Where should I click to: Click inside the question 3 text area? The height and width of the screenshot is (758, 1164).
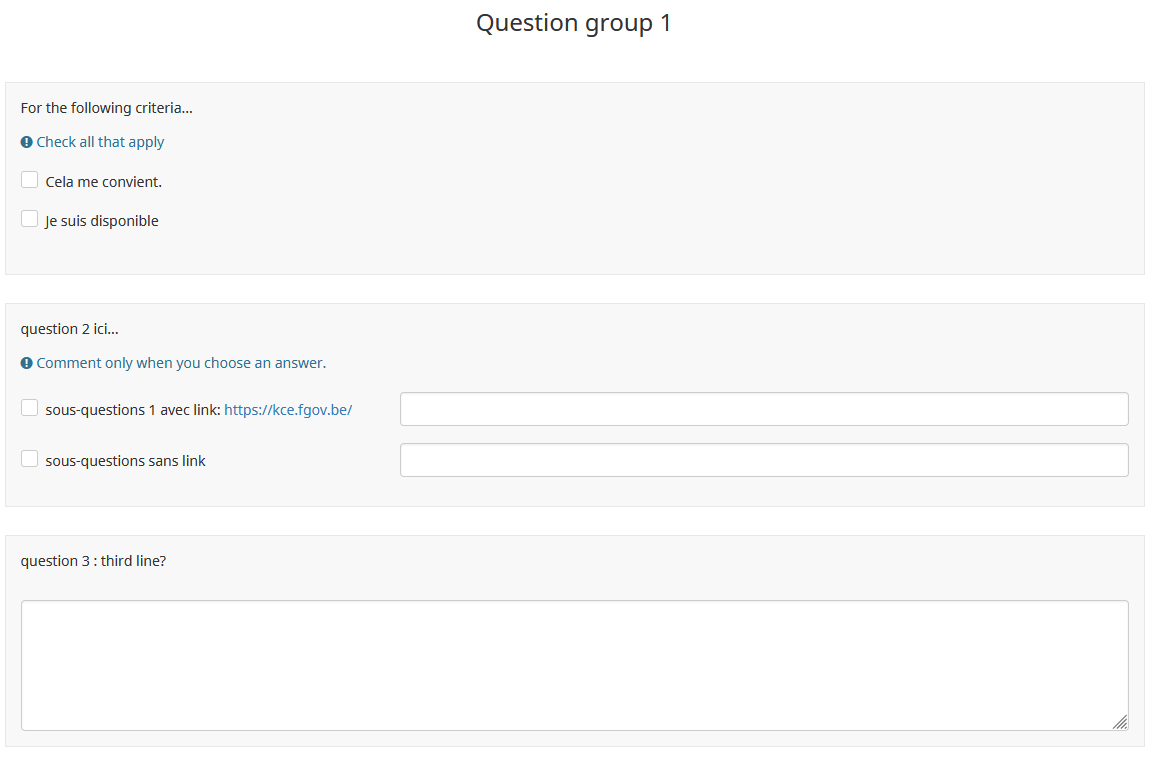click(574, 665)
